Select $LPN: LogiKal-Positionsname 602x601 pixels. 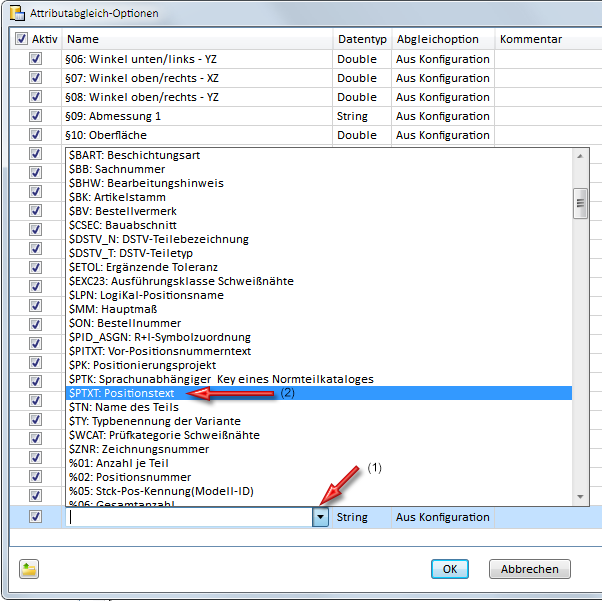click(x=319, y=295)
